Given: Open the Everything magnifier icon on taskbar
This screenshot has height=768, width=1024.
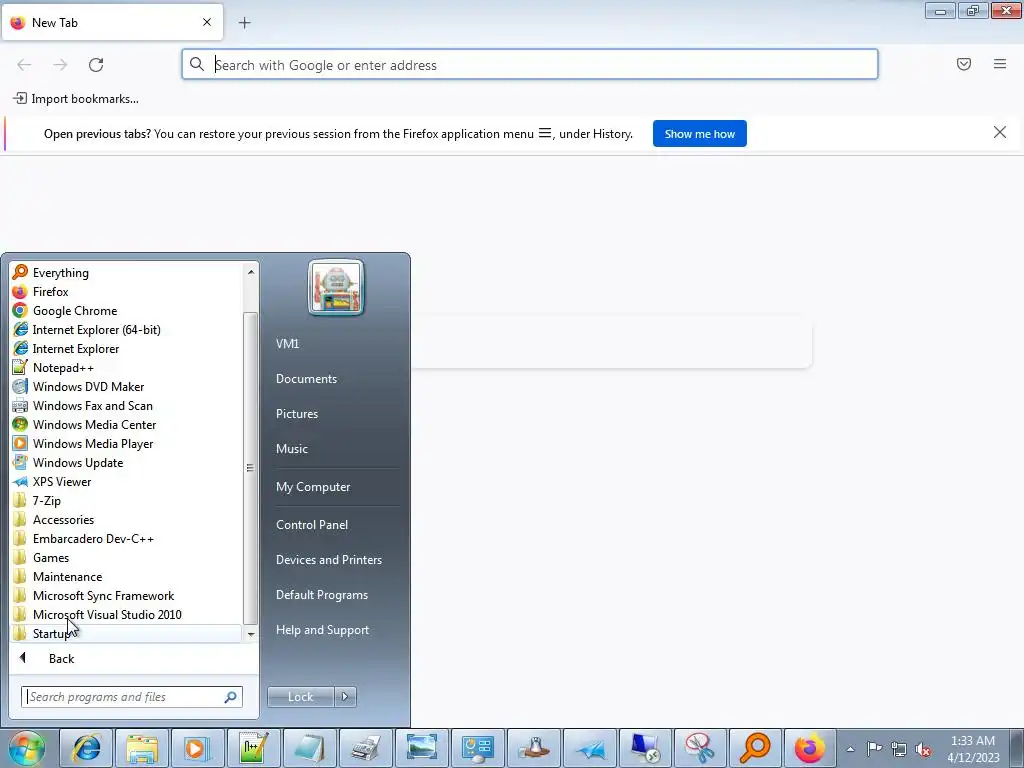Looking at the screenshot, I should pyautogui.click(x=756, y=748).
